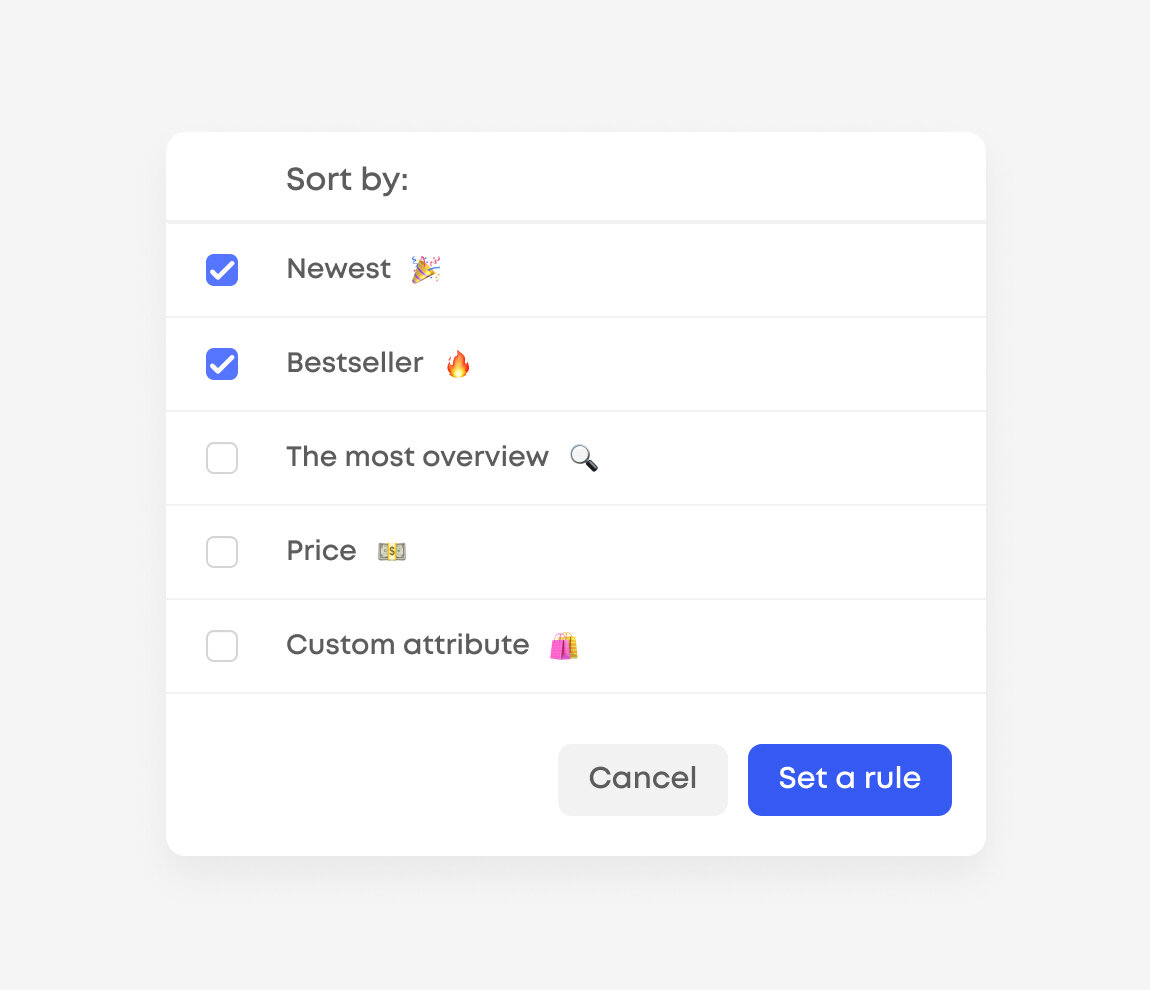1150x990 pixels.
Task: Click empty area of Custom attribute row
Action: pos(777,645)
